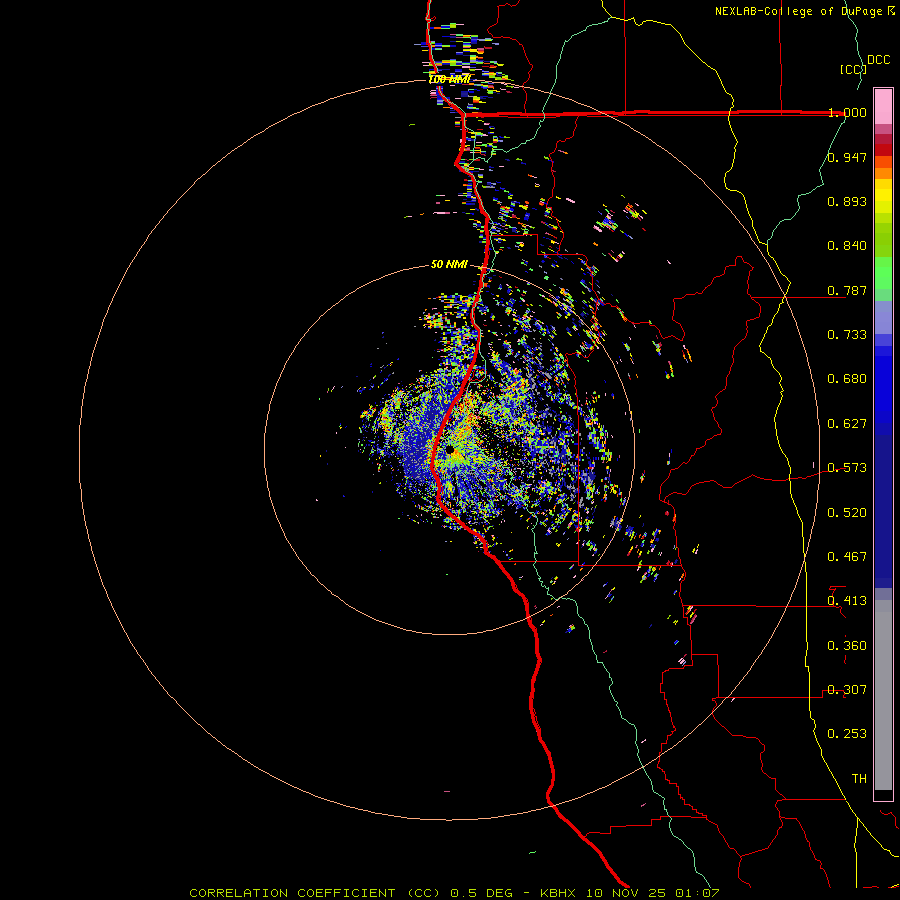
Task: Pick the pink top band of color bar
Action: pyautogui.click(x=883, y=106)
